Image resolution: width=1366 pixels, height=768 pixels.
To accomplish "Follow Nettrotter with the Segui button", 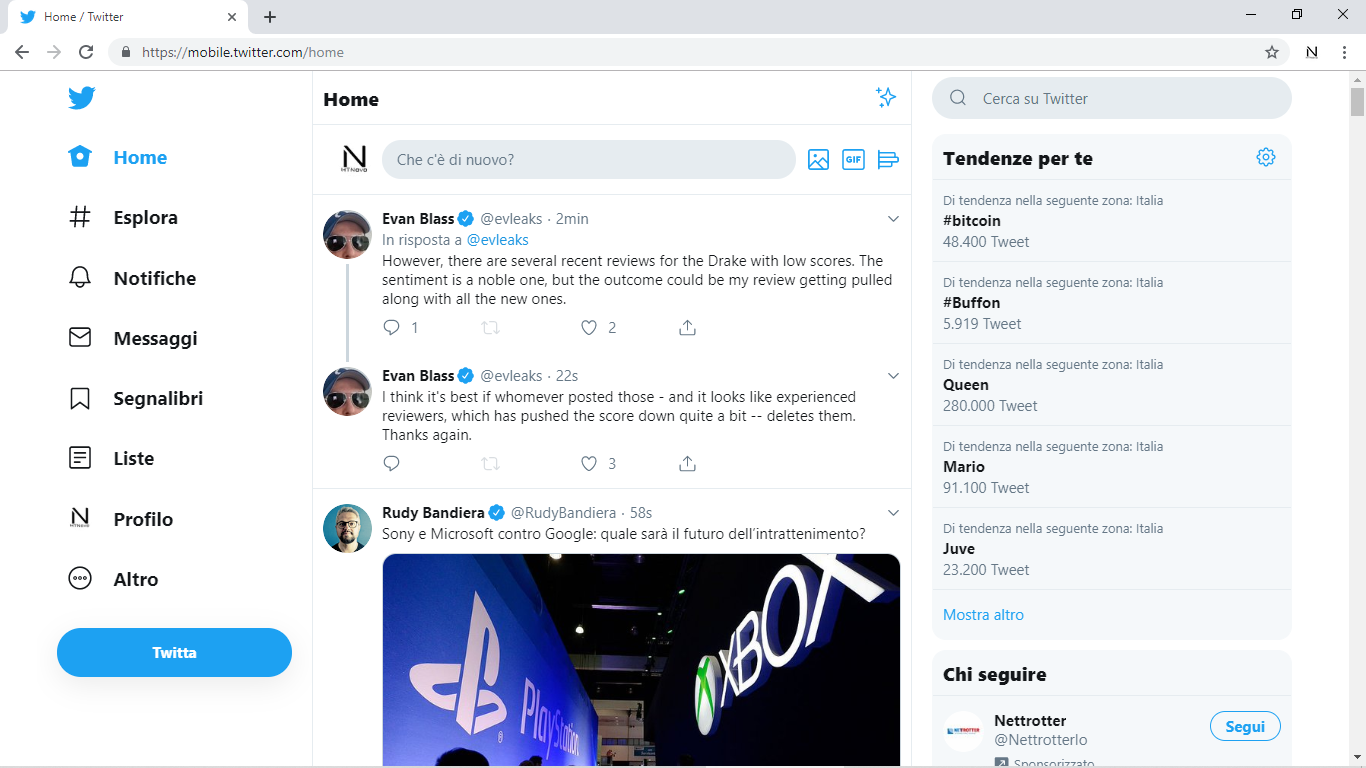I will pos(1245,726).
